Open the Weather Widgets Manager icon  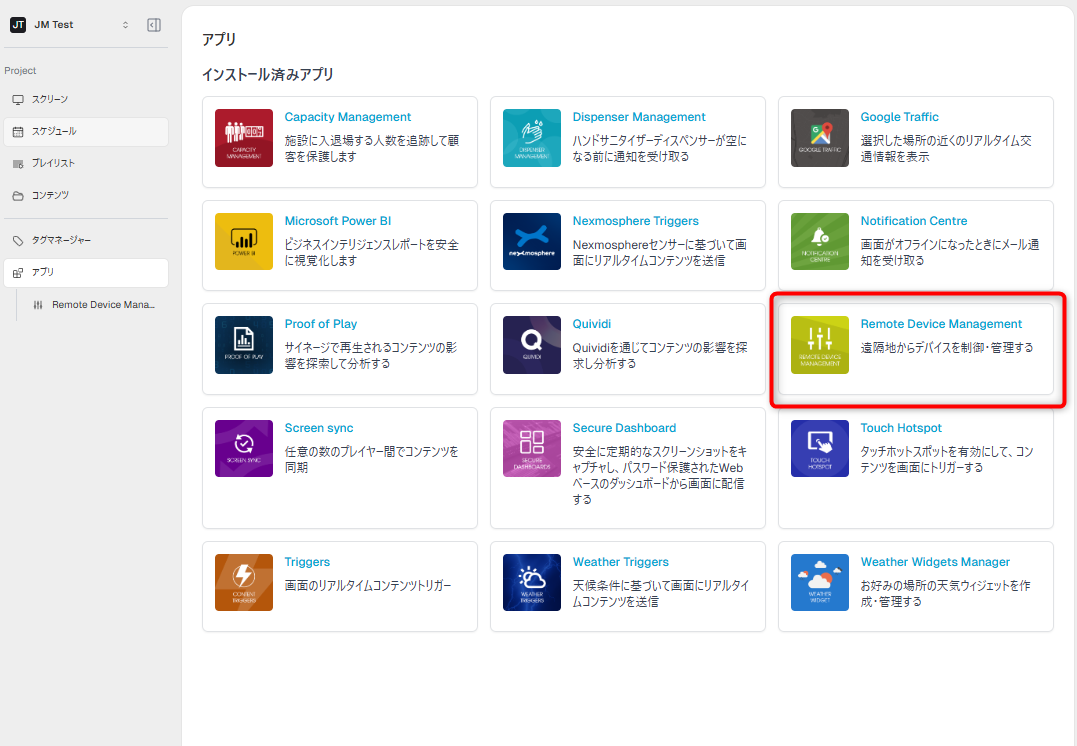(819, 583)
